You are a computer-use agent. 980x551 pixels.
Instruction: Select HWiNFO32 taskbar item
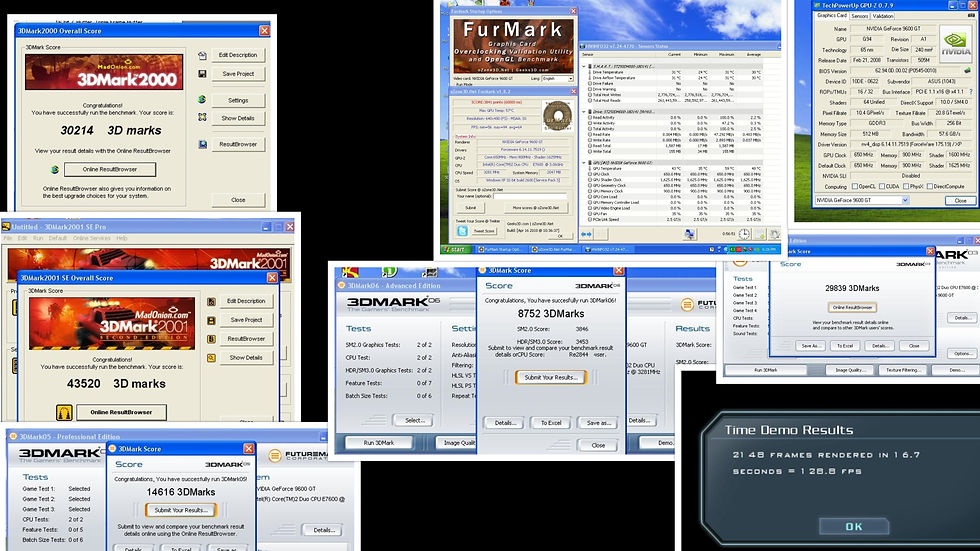tap(609, 249)
